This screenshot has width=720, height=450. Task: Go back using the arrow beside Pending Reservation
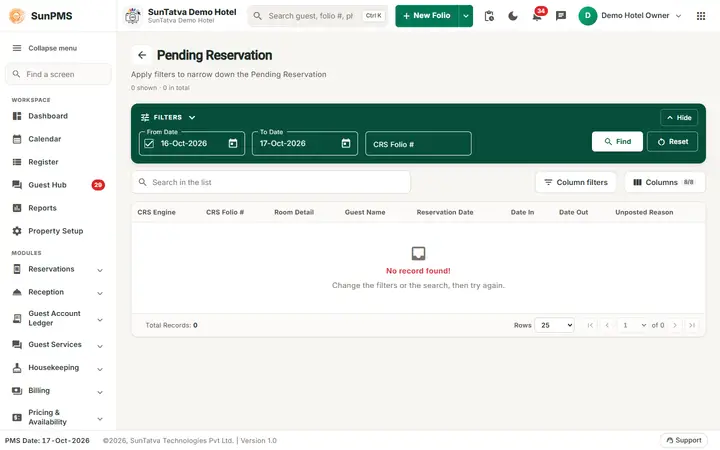coord(142,55)
